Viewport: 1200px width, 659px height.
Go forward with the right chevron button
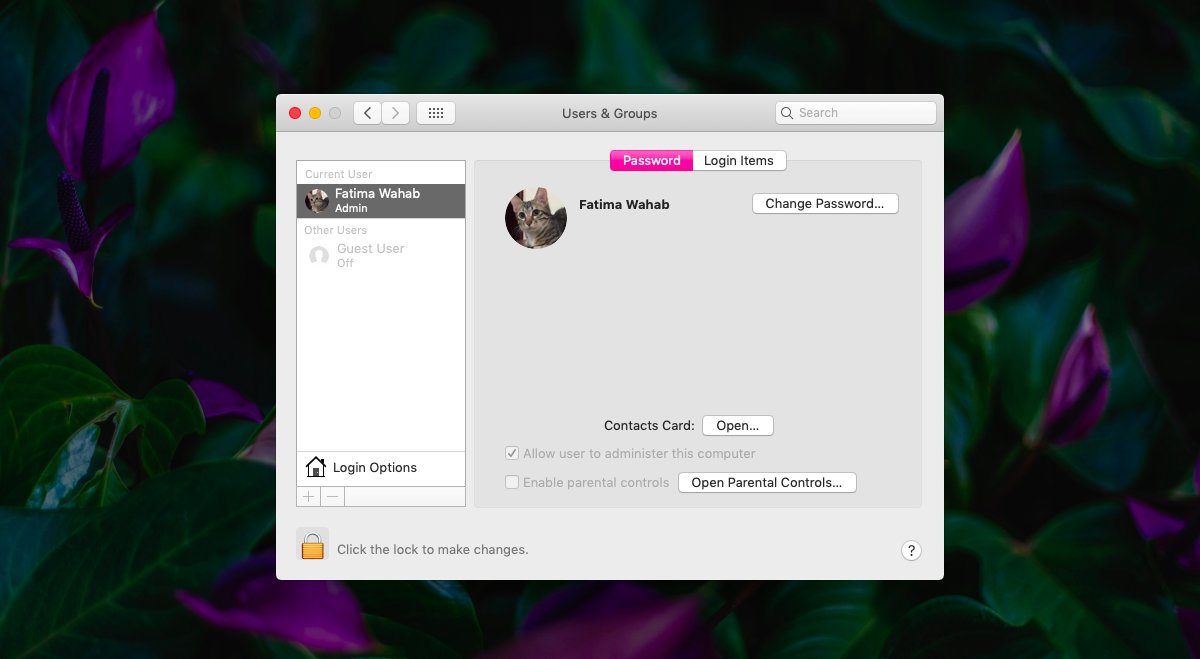pos(396,113)
